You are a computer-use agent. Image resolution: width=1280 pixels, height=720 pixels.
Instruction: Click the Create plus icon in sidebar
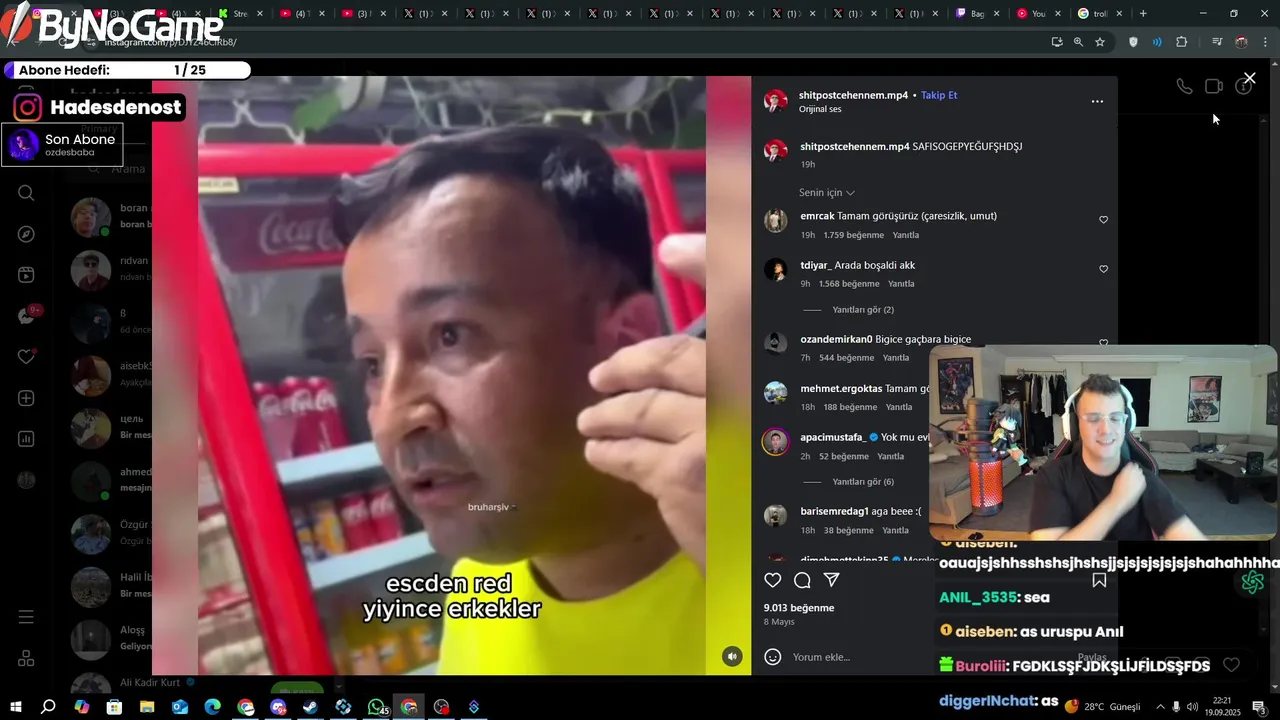coord(26,398)
